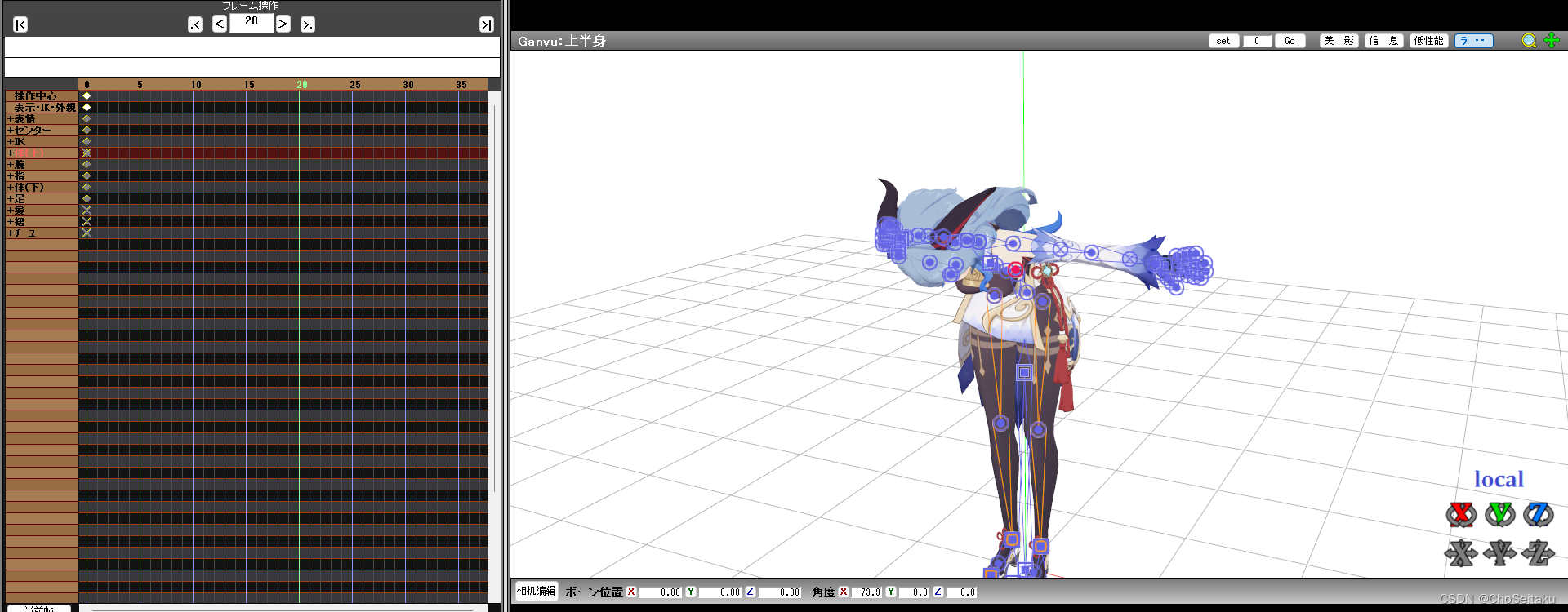The width and height of the screenshot is (1568, 612).
Task: Click the angle Z value field
Action: coord(961,592)
